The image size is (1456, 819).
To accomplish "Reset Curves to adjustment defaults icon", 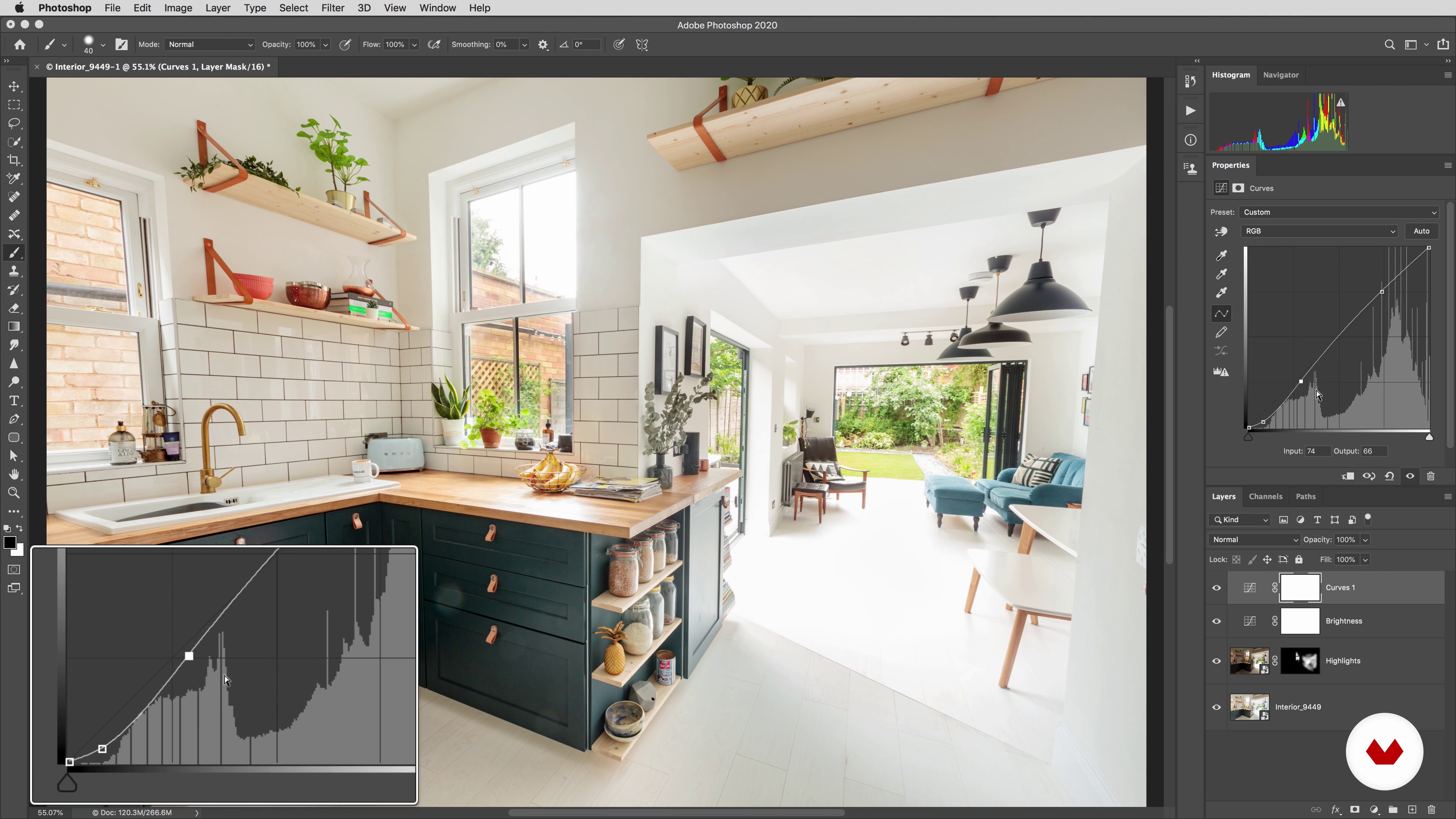I will (x=1389, y=476).
